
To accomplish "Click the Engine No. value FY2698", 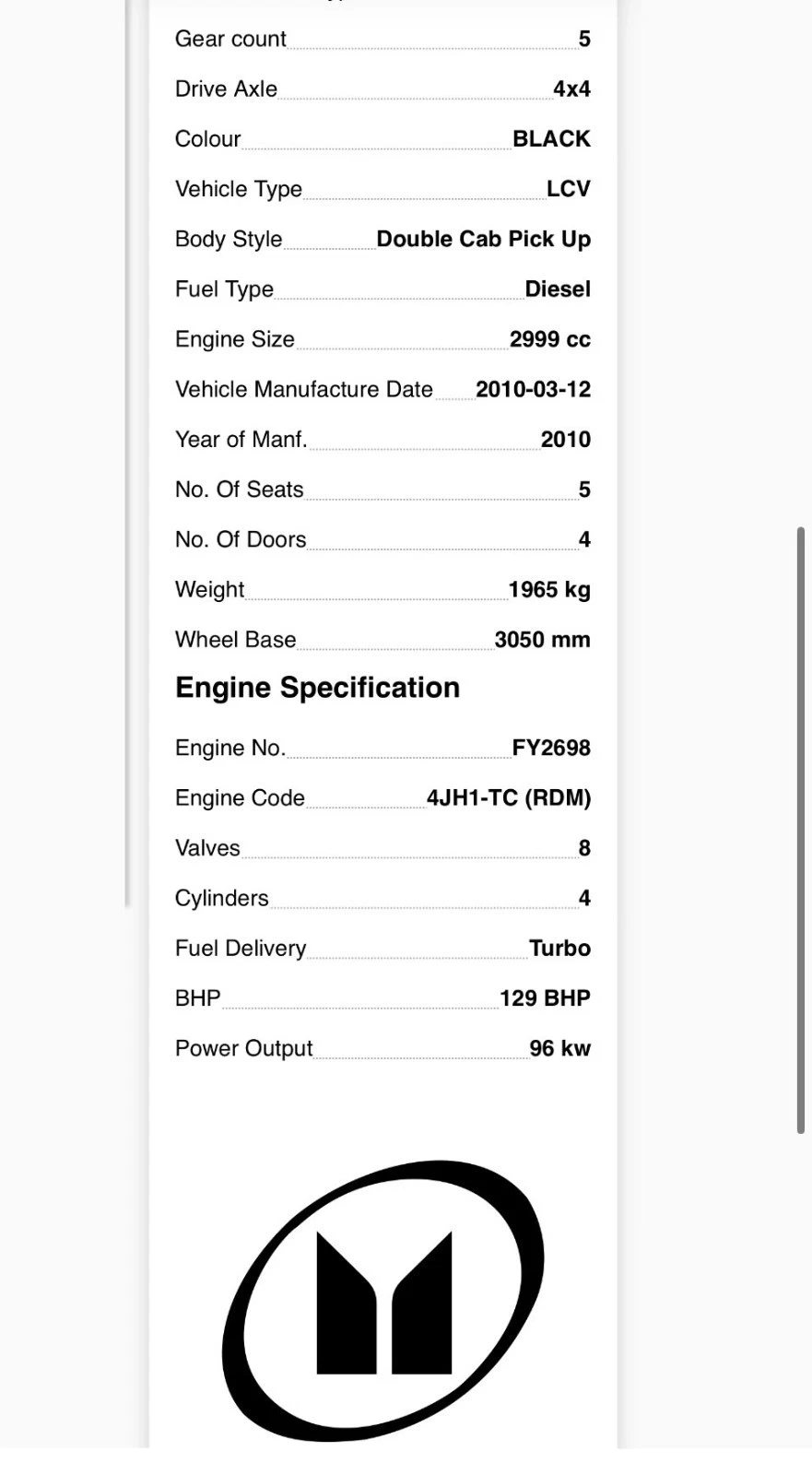I will click(551, 748).
